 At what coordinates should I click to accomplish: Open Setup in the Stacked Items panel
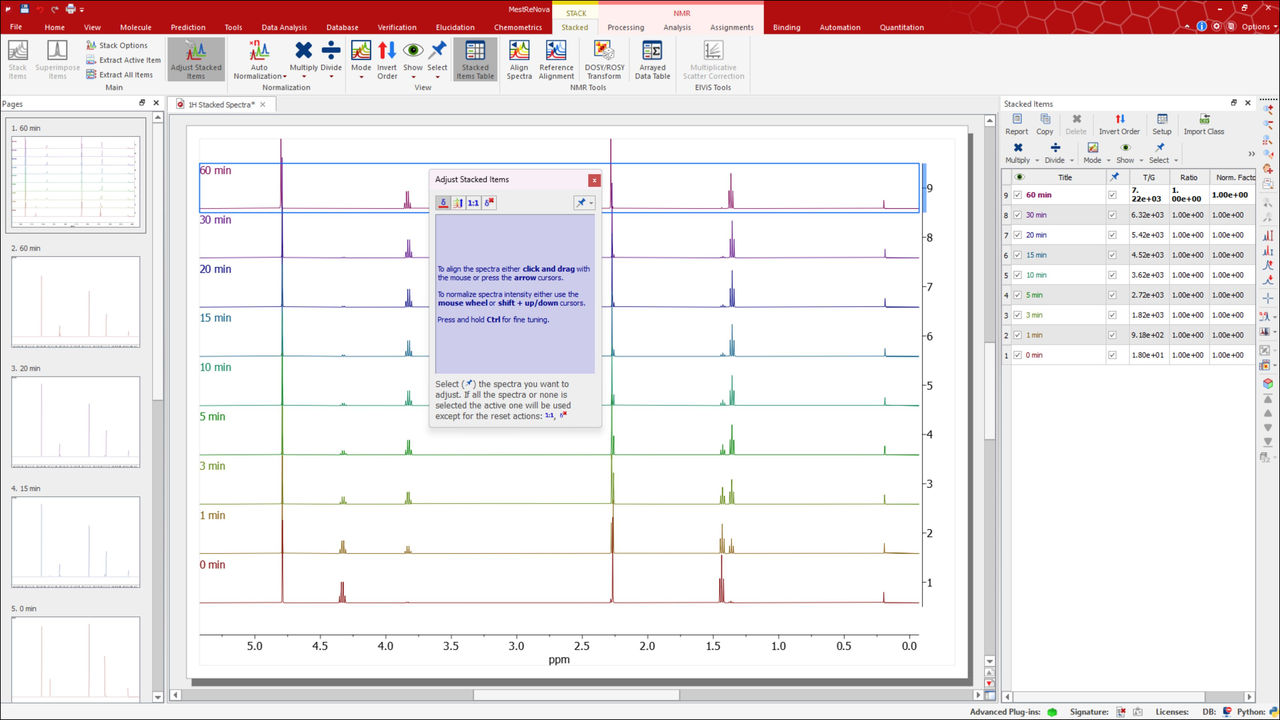pyautogui.click(x=1162, y=124)
